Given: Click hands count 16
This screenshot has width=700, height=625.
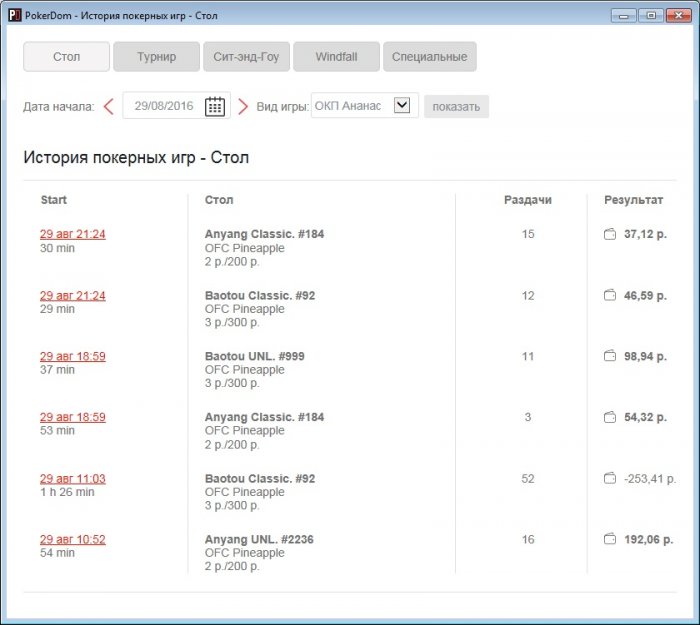Looking at the screenshot, I should (x=528, y=539).
